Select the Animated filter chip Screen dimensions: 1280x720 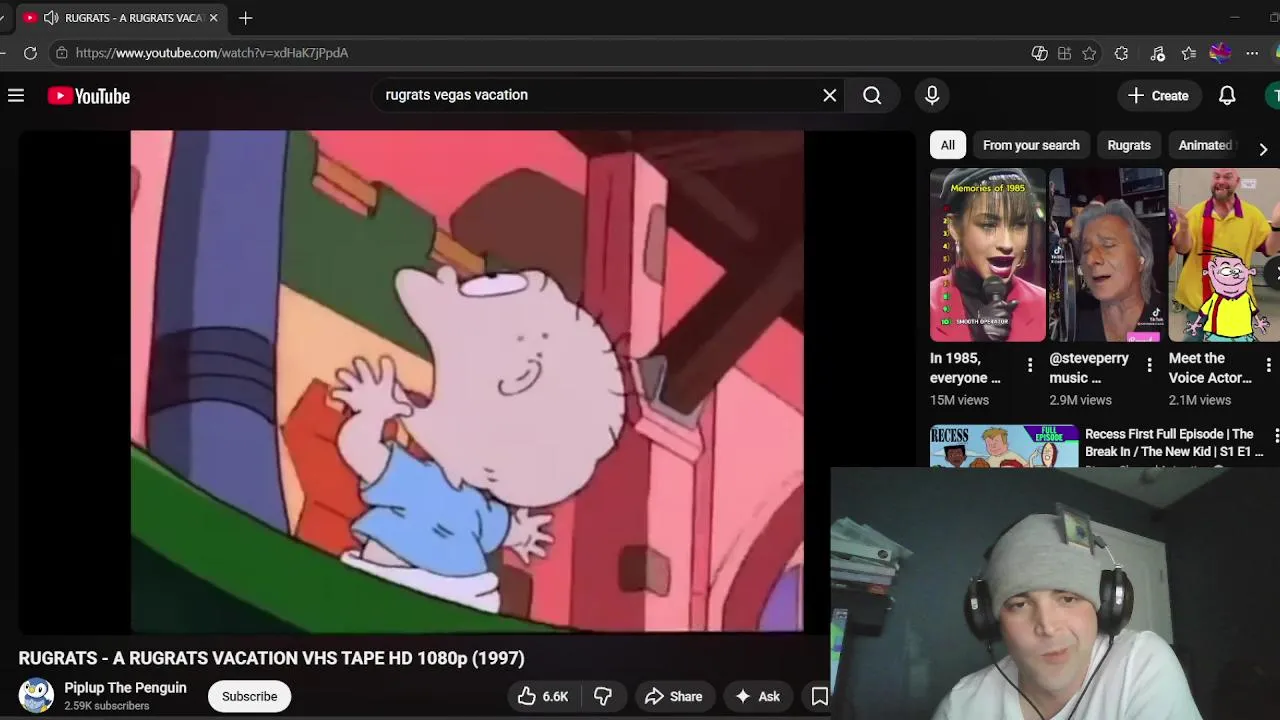(1206, 145)
